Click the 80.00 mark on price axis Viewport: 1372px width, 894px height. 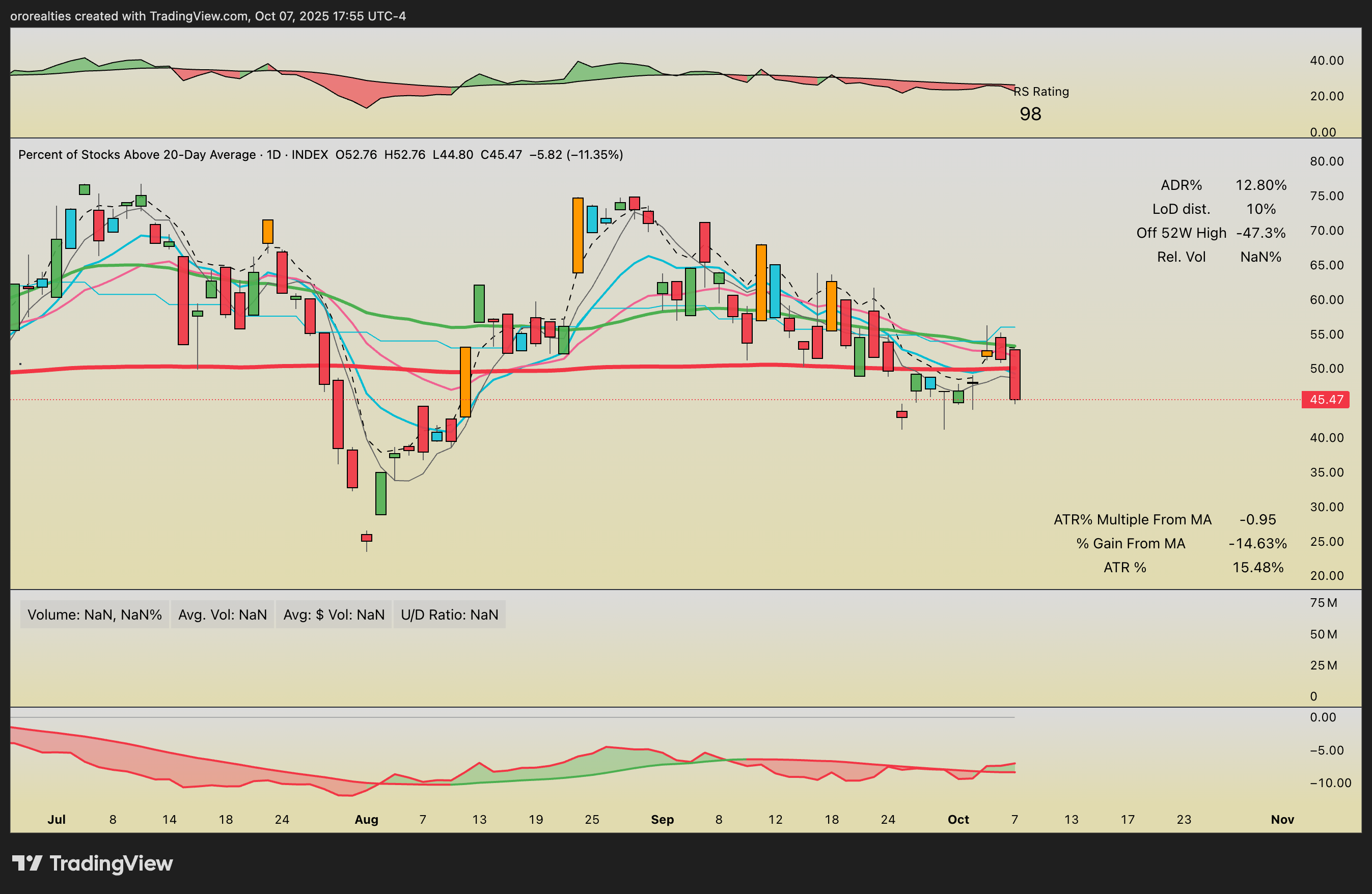[x=1327, y=161]
